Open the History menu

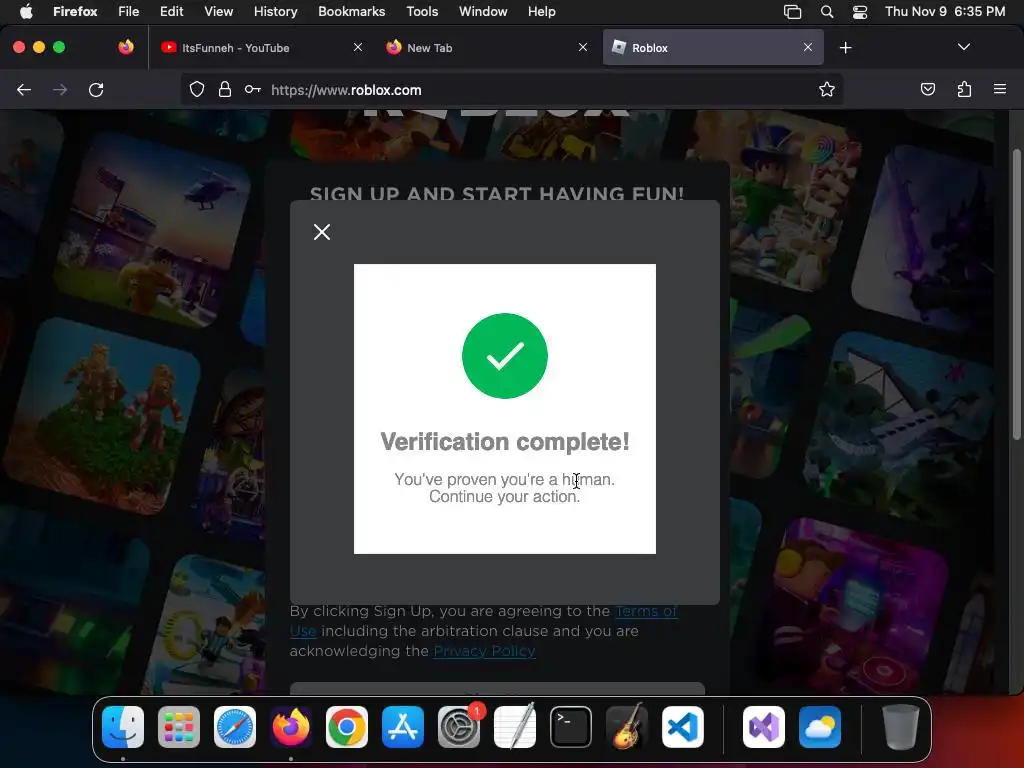[276, 12]
